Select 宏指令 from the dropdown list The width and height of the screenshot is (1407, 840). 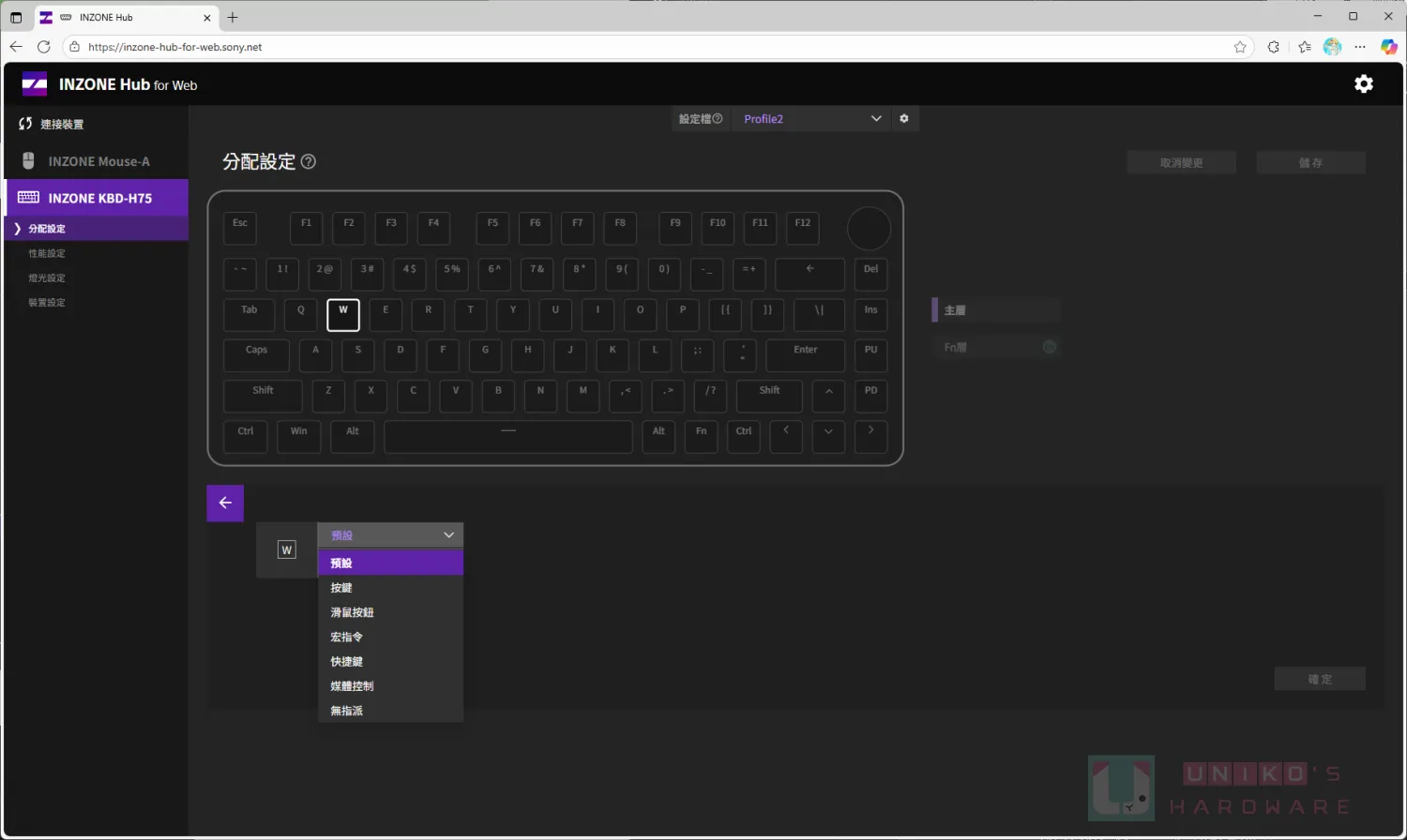tap(347, 637)
